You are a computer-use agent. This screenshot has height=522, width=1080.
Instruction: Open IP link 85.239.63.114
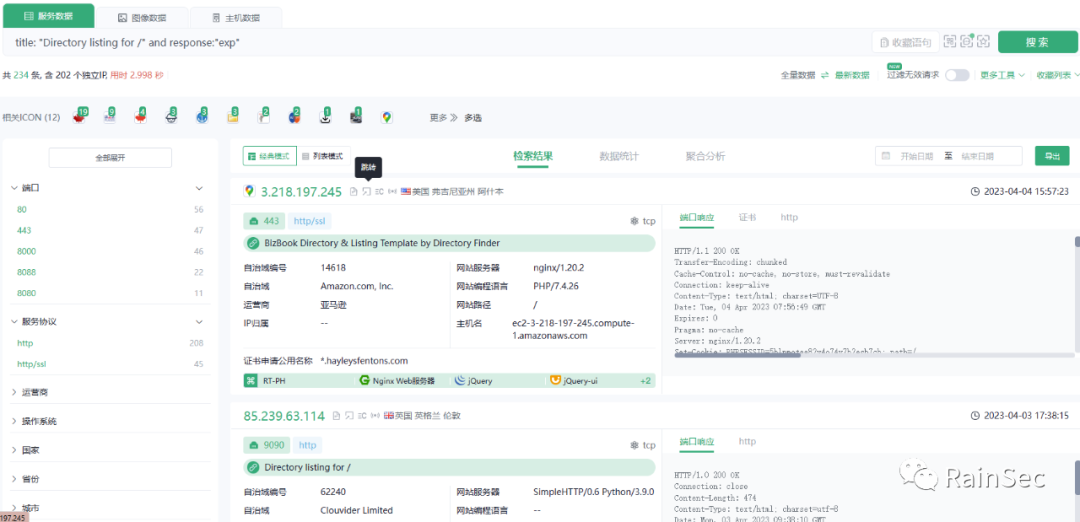click(x=284, y=416)
